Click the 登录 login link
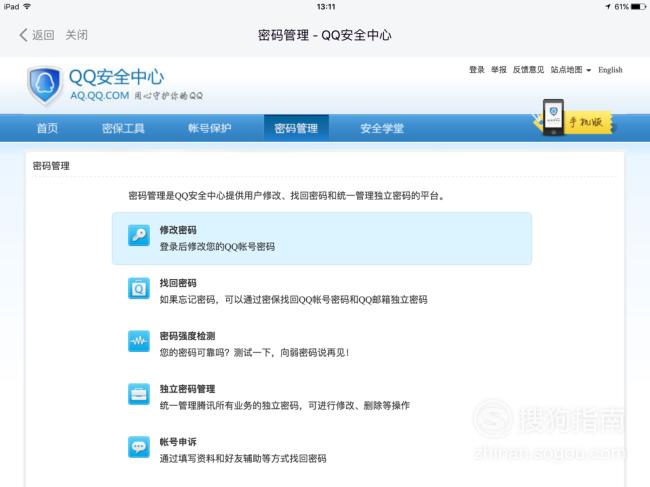 point(477,70)
